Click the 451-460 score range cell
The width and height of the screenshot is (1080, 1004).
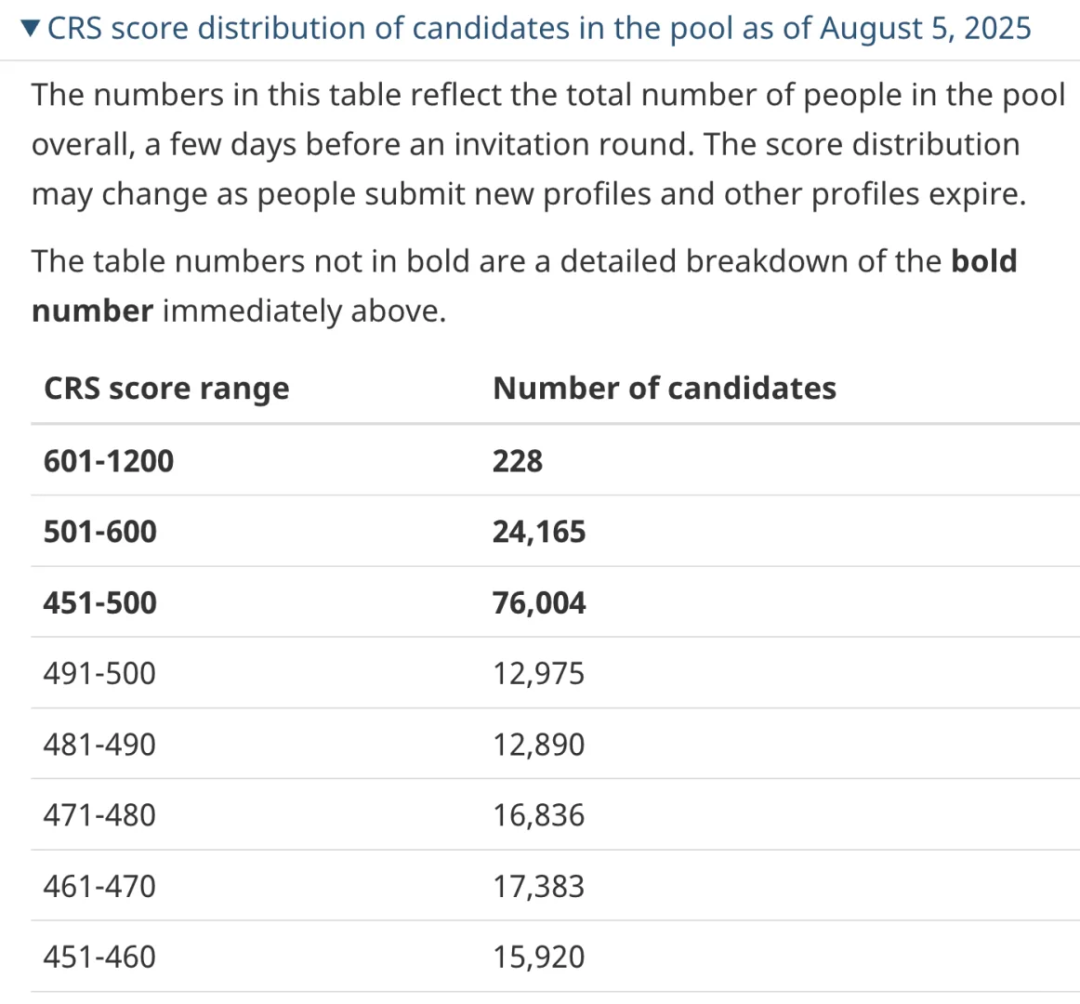pos(99,956)
